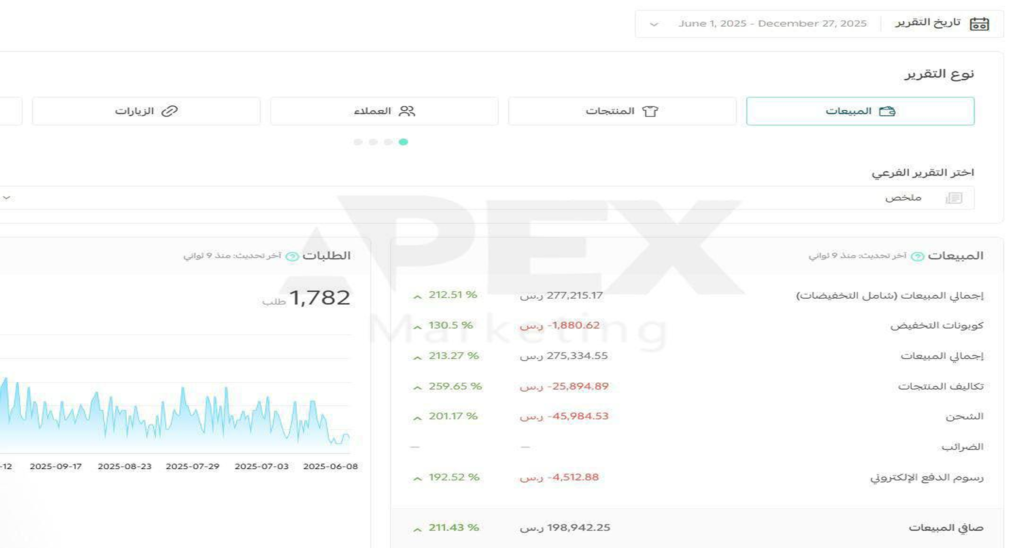Screen dimensions: 1024x548
Task: Click the calendar icon beside تاريخ التقرير
Action: 979,24
